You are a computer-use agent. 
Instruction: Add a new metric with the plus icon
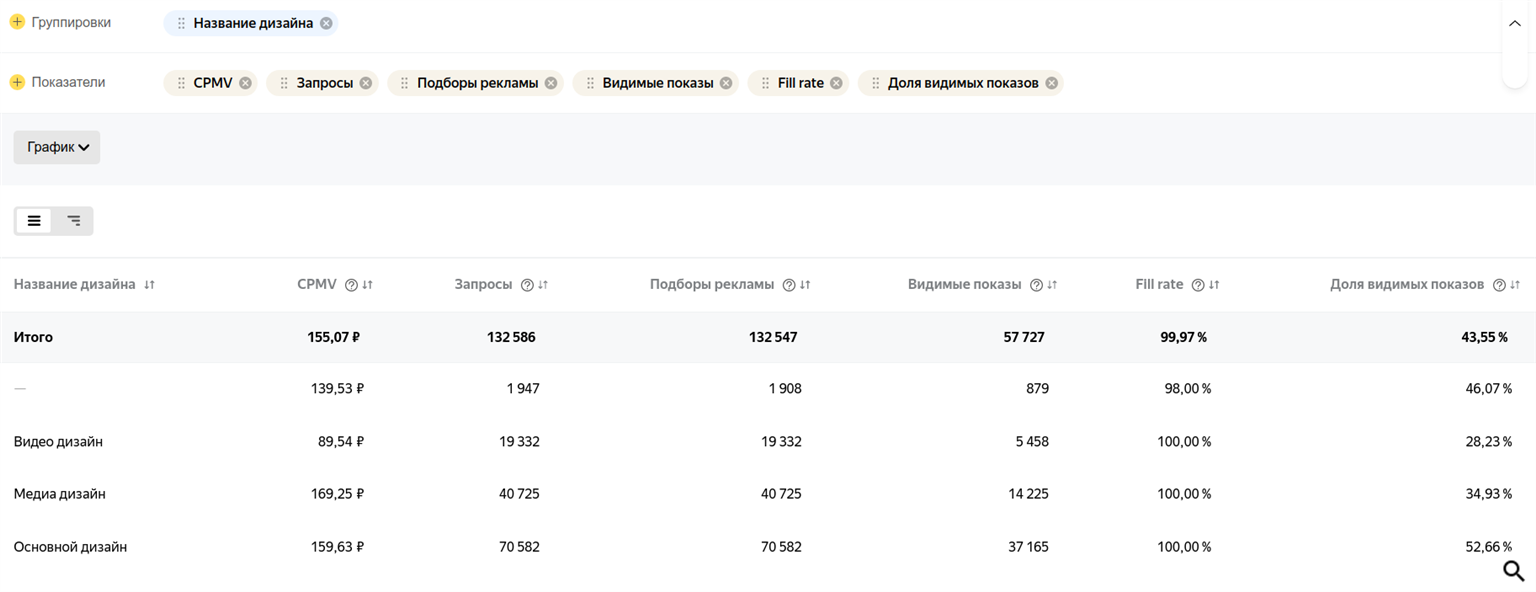17,82
